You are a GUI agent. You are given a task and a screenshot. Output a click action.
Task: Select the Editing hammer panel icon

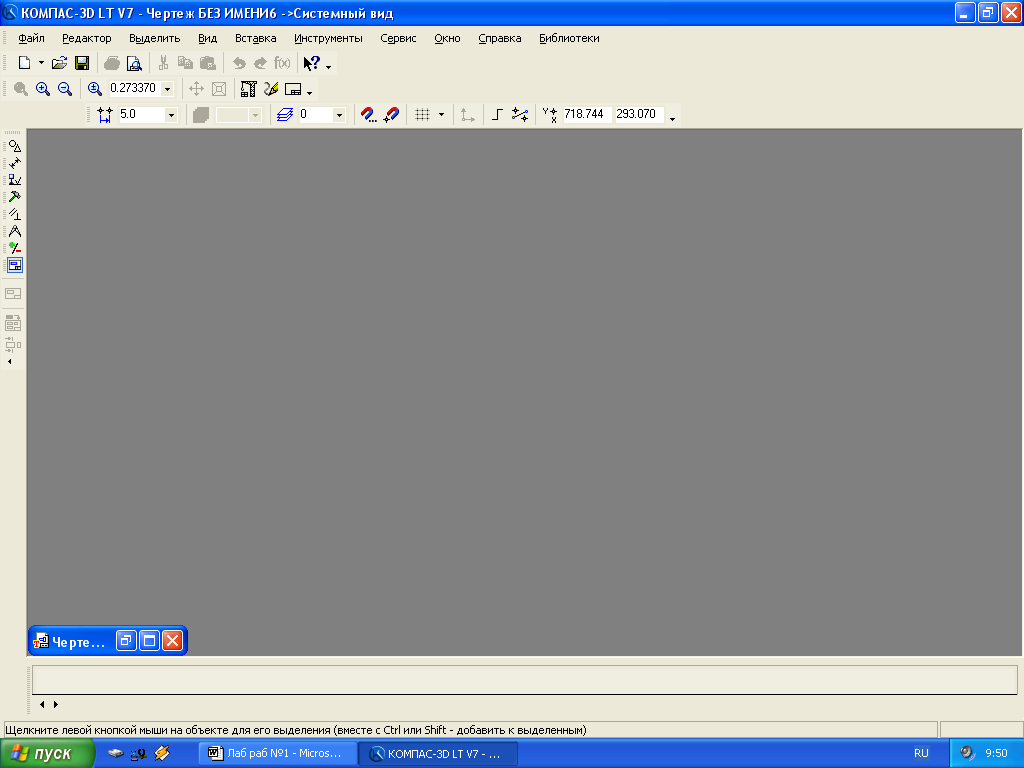coord(14,197)
